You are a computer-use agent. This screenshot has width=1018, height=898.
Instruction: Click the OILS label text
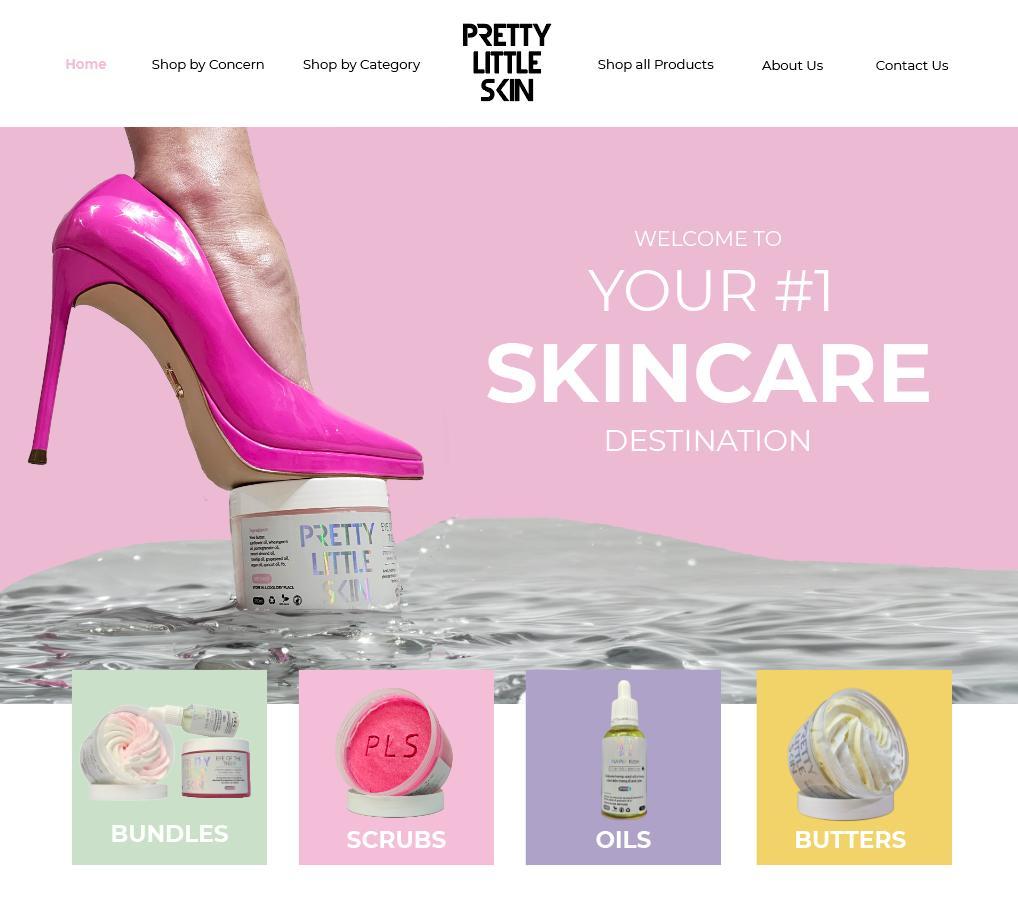(623, 839)
